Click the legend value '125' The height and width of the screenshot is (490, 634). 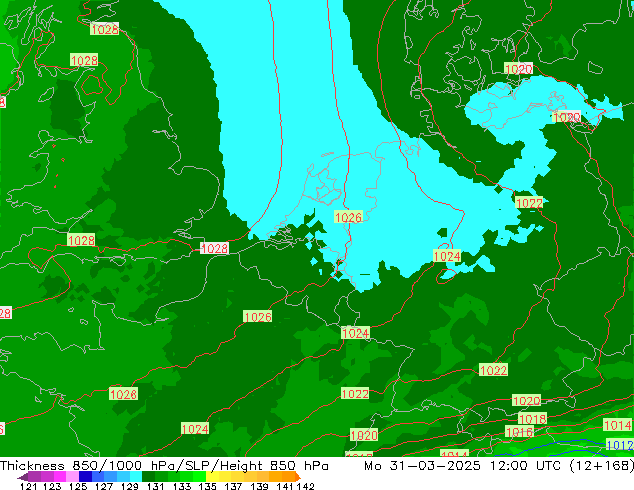pyautogui.click(x=78, y=486)
